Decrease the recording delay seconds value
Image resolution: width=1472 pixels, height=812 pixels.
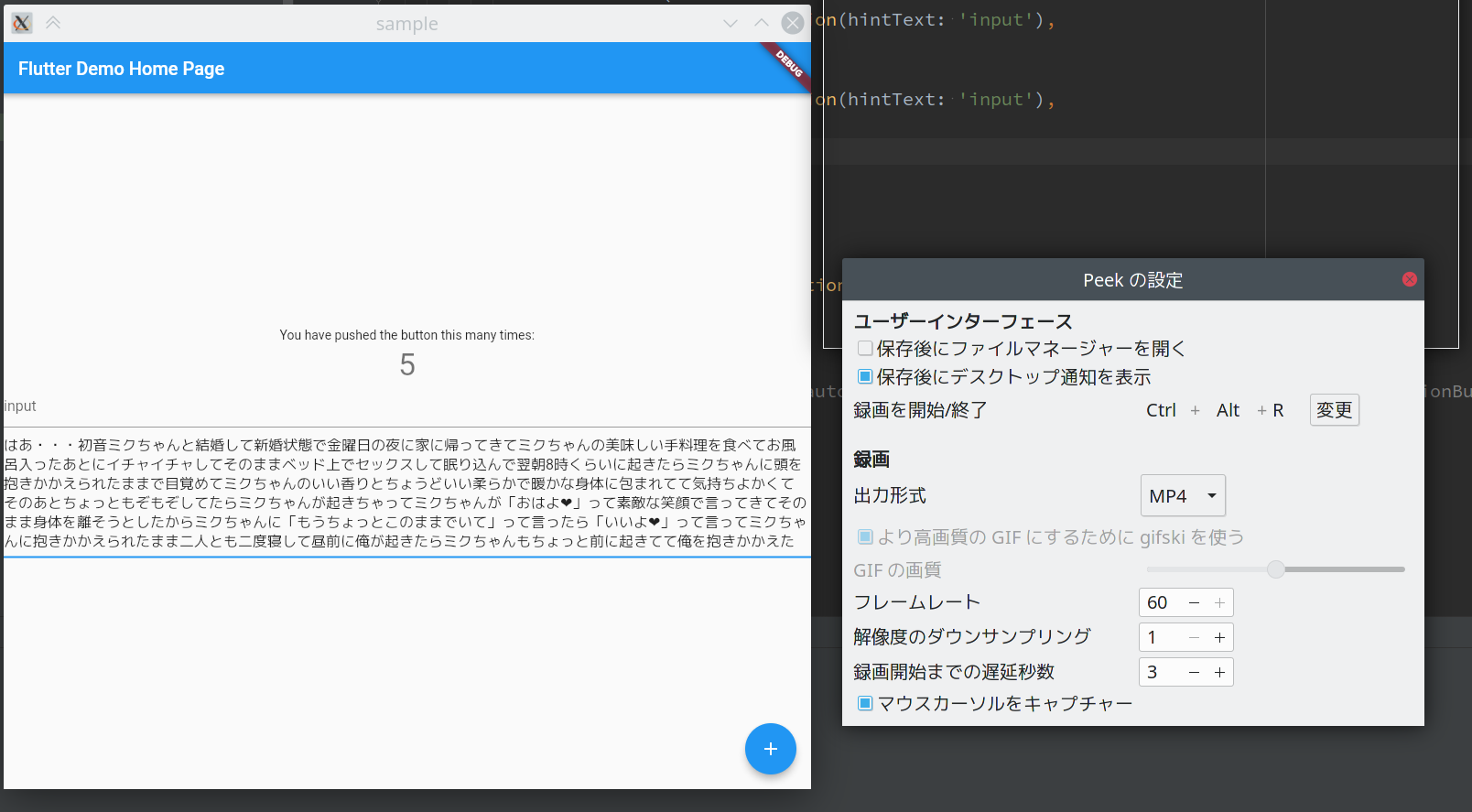[x=1194, y=672]
